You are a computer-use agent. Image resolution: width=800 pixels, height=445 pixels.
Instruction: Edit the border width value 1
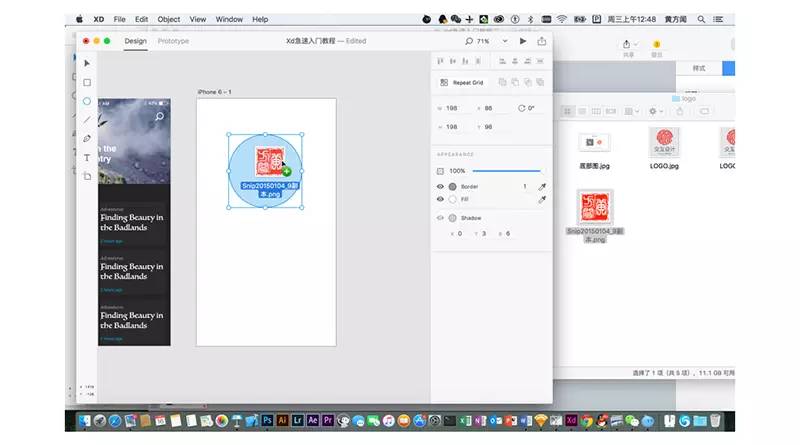(524, 187)
